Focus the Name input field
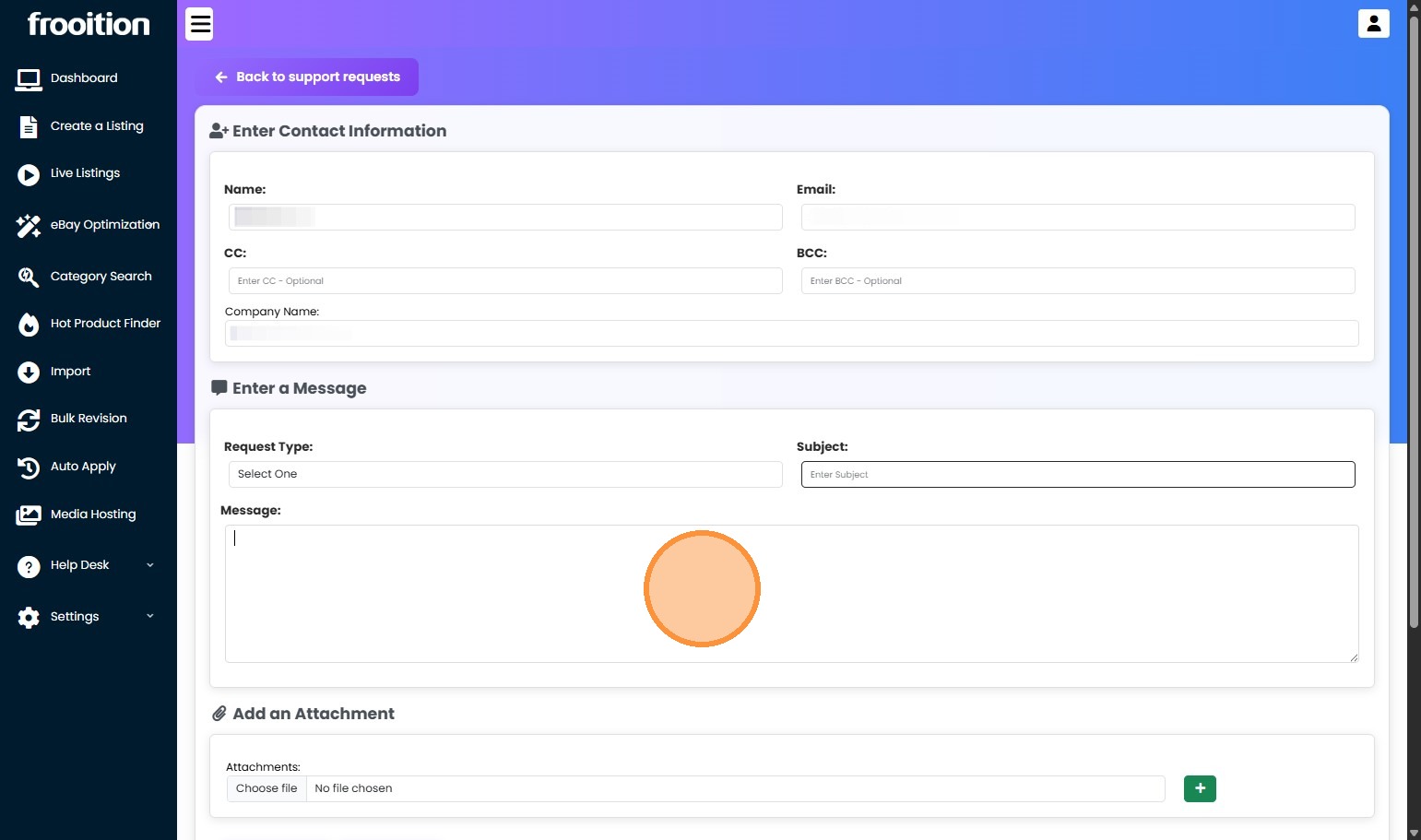Viewport: 1421px width, 840px height. (505, 217)
